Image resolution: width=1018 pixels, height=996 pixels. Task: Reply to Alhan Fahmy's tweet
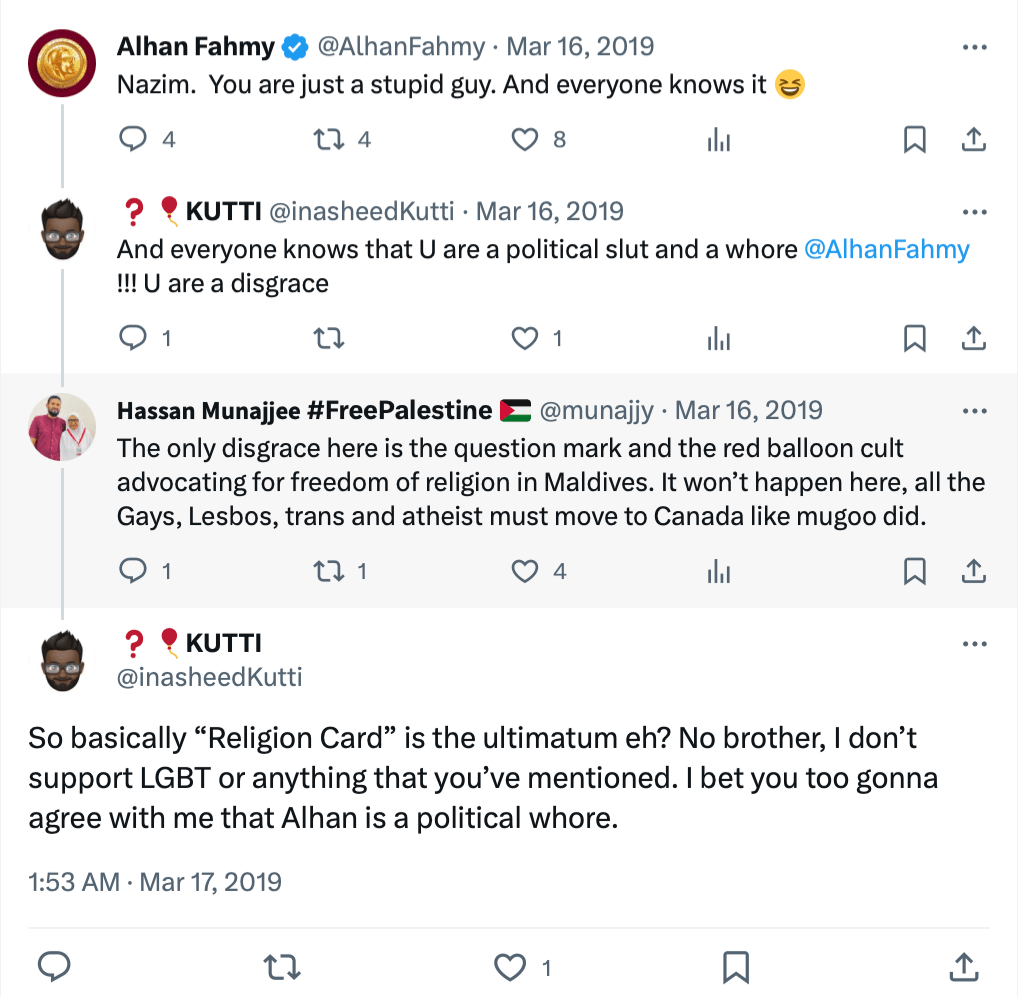click(x=133, y=140)
